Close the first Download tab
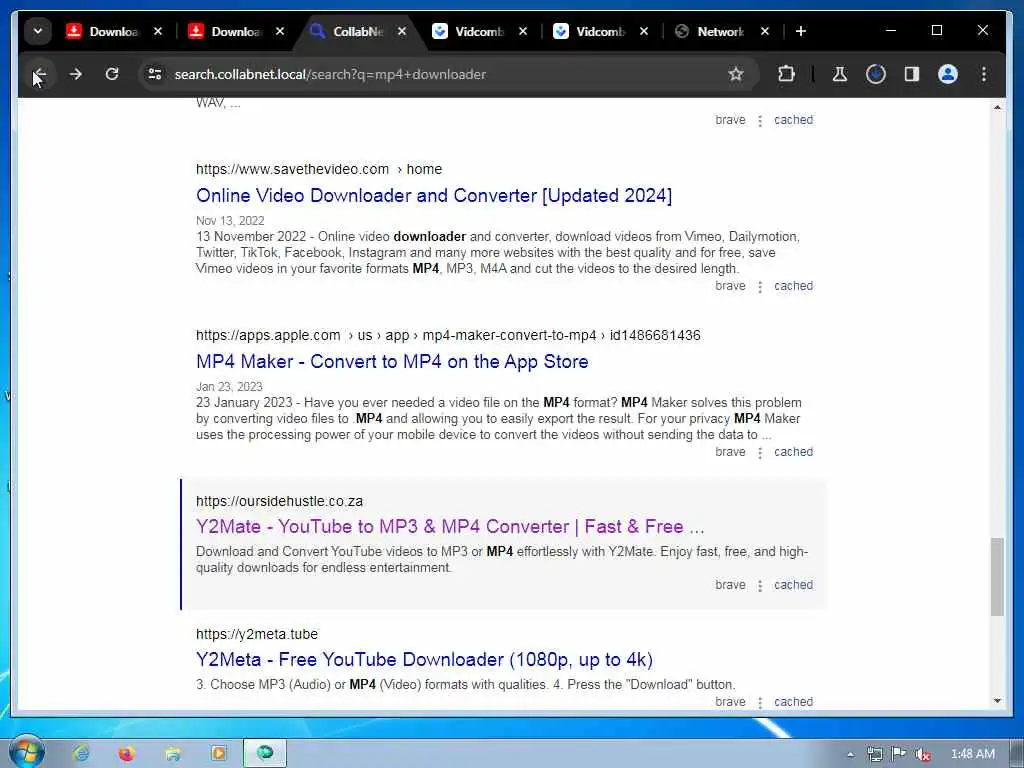 pos(158,31)
